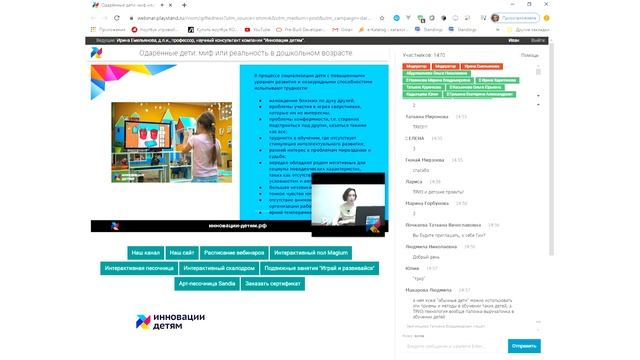This screenshot has height=360, width=640.
Task: Open the green extension with badge
Action: [420, 18]
